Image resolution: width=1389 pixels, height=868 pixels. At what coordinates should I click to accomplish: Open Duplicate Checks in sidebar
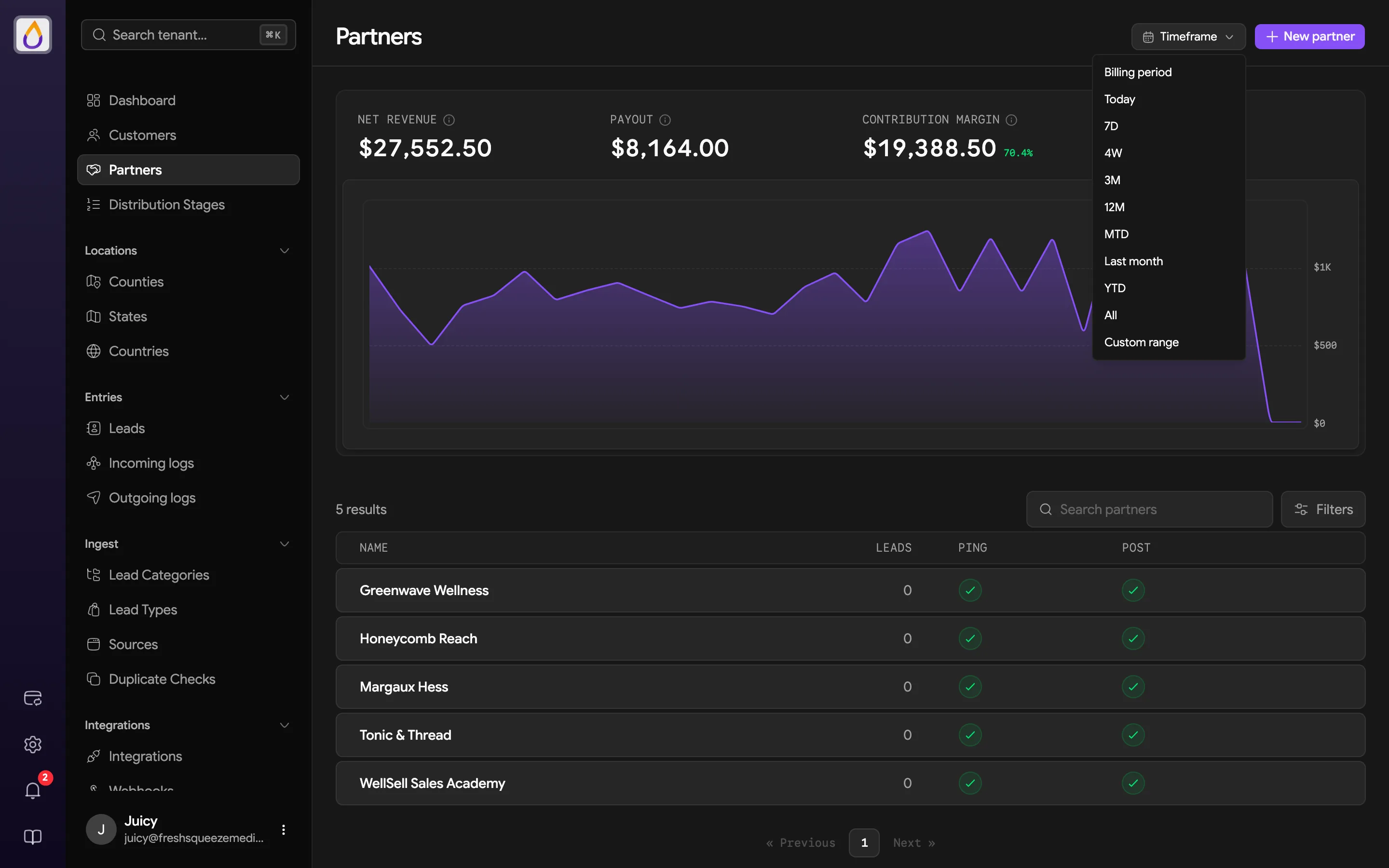click(x=188, y=679)
